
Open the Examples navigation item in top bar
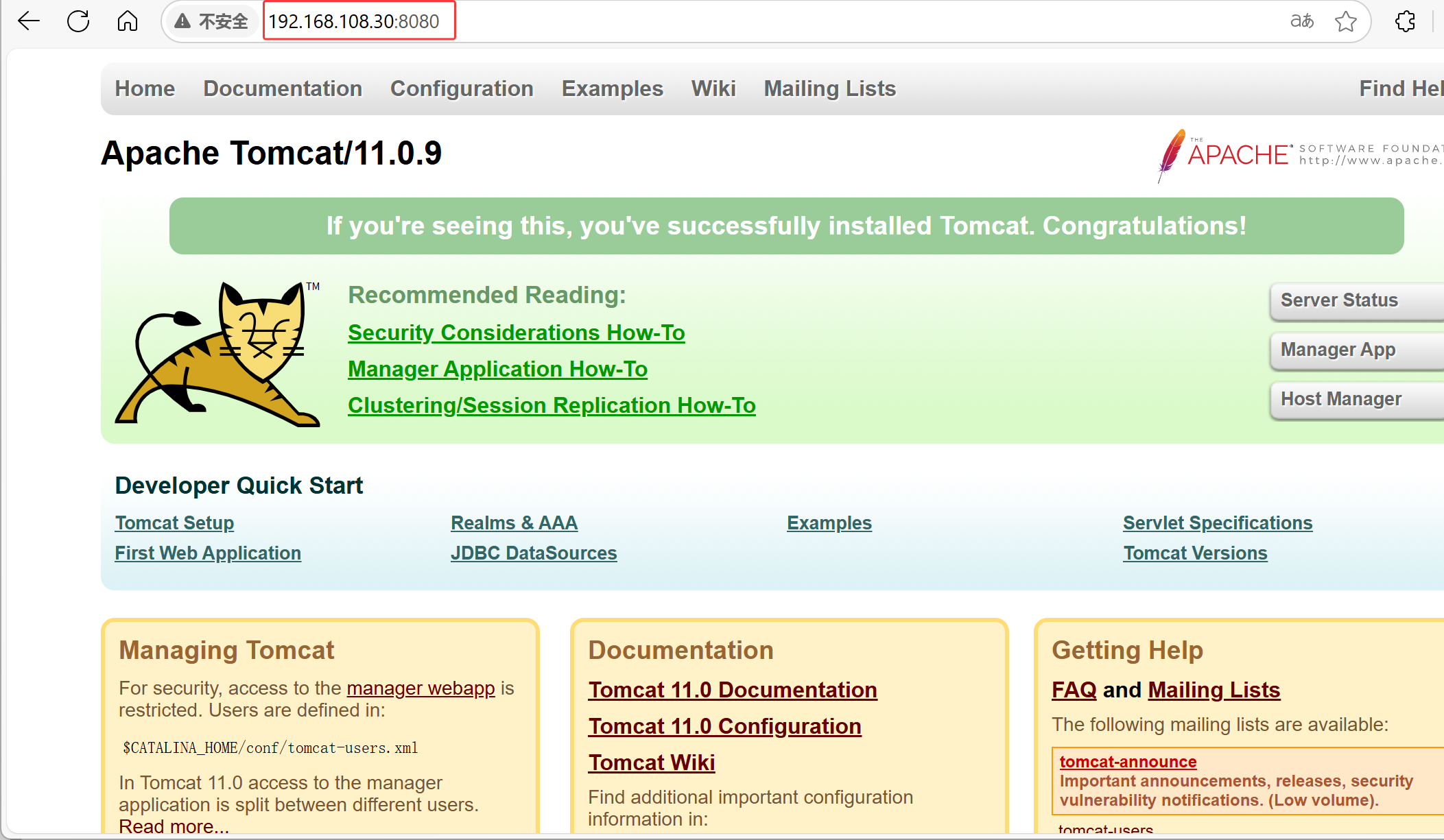click(613, 88)
